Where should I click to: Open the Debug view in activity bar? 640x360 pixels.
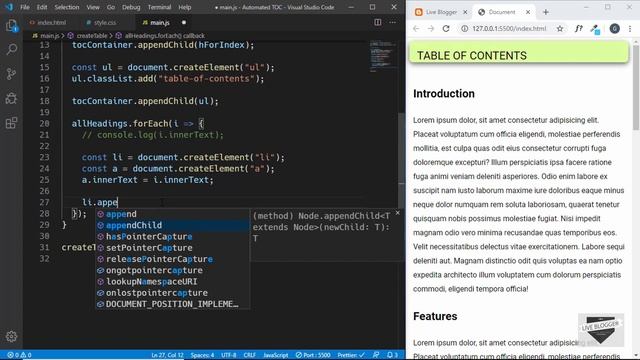11,98
